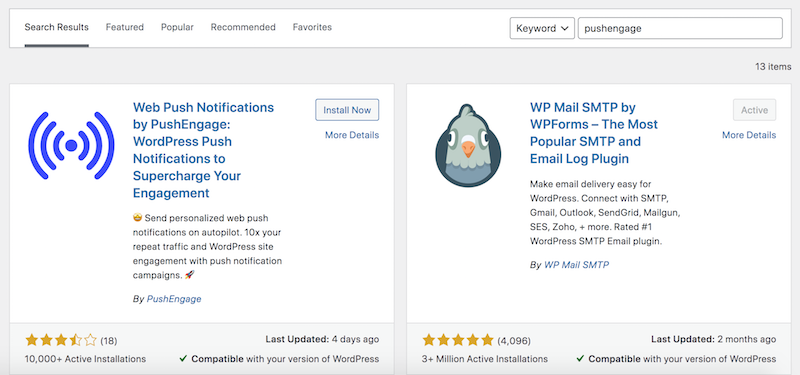Click the Active button for WP Mail SMTP
Screen dimensions: 800x375
coord(754,110)
